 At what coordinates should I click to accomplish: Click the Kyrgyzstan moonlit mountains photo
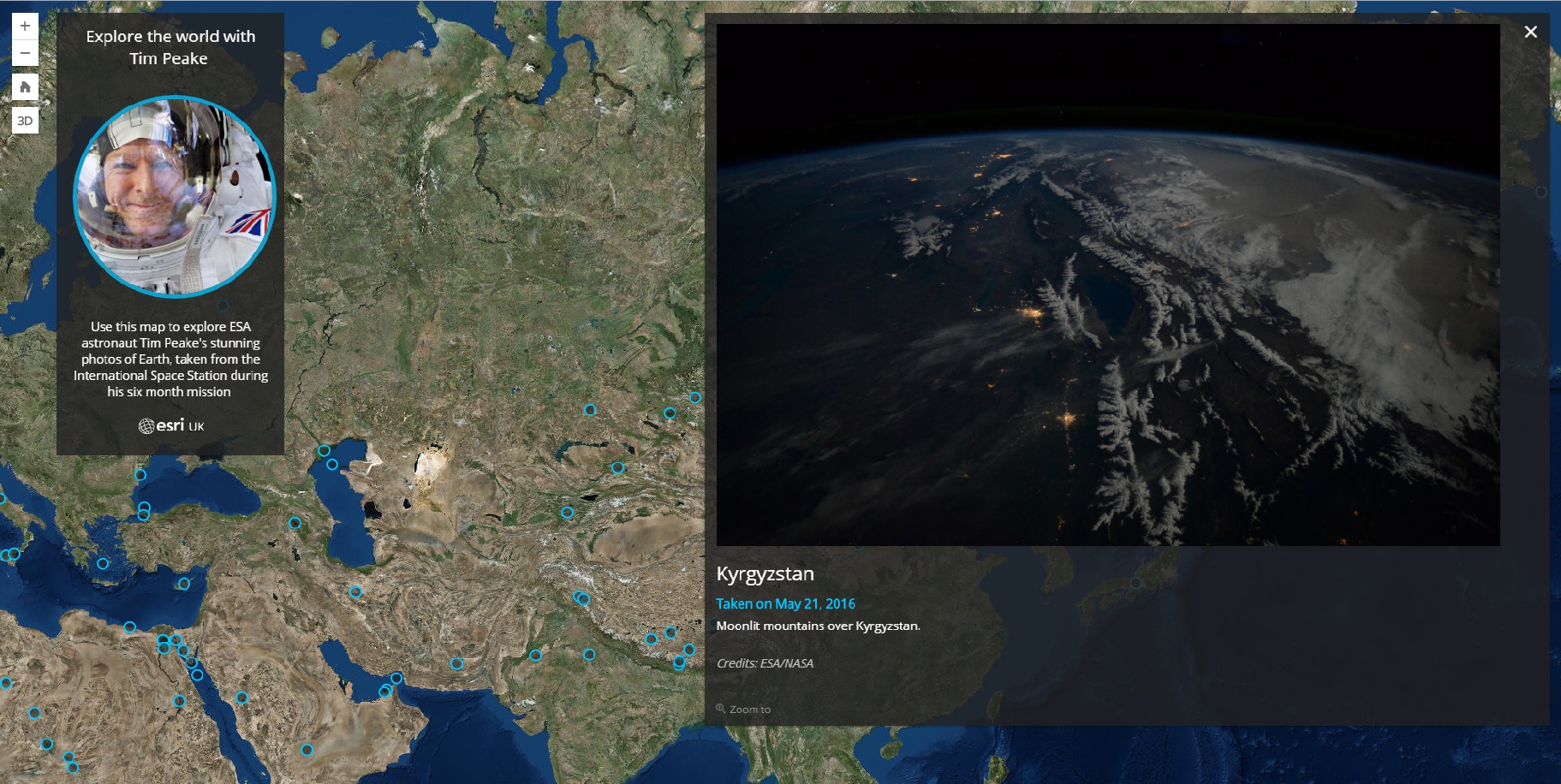pyautogui.click(x=1107, y=284)
